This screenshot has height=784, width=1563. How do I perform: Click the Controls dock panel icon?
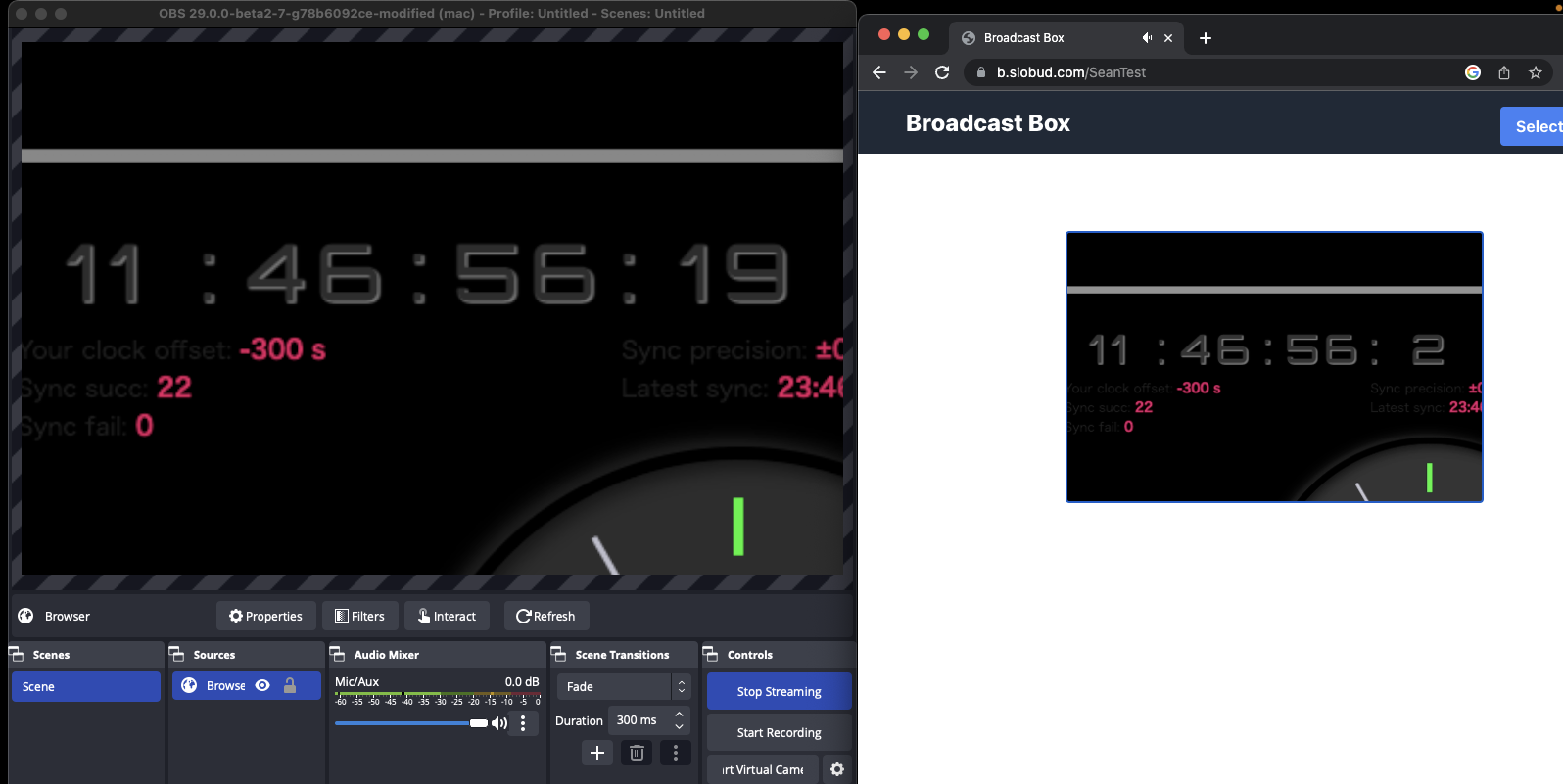pyautogui.click(x=711, y=654)
